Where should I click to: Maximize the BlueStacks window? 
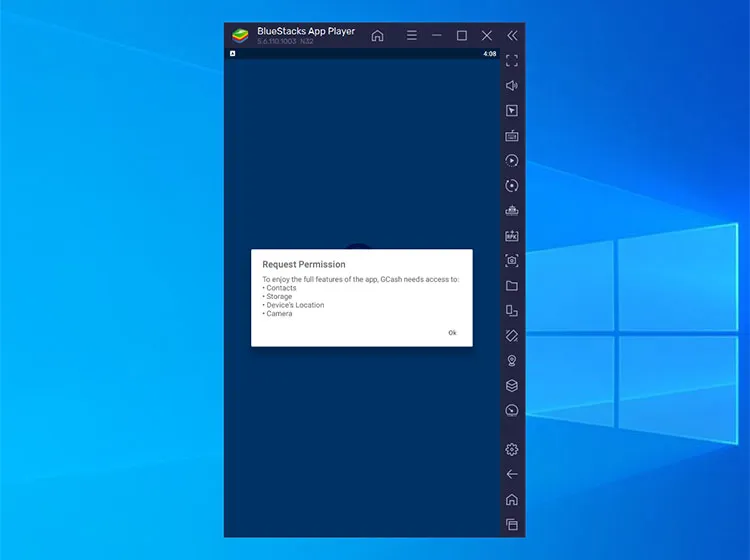462,35
